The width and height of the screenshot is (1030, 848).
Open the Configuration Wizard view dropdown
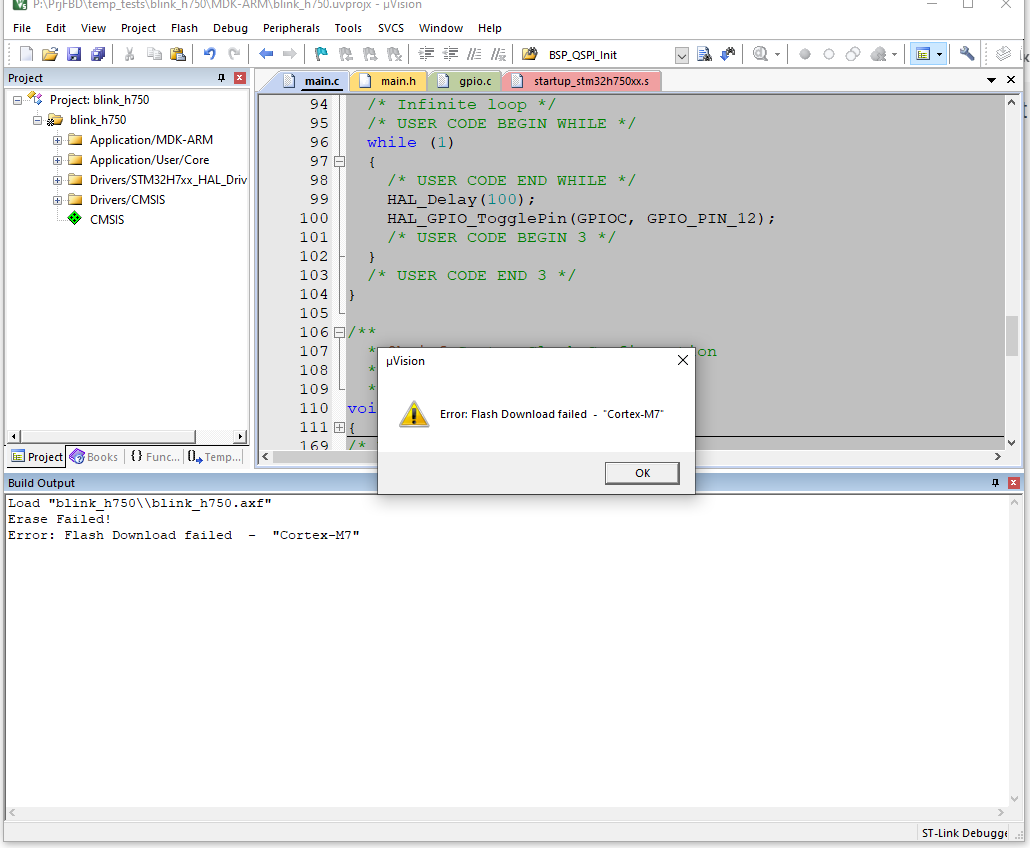(x=941, y=54)
